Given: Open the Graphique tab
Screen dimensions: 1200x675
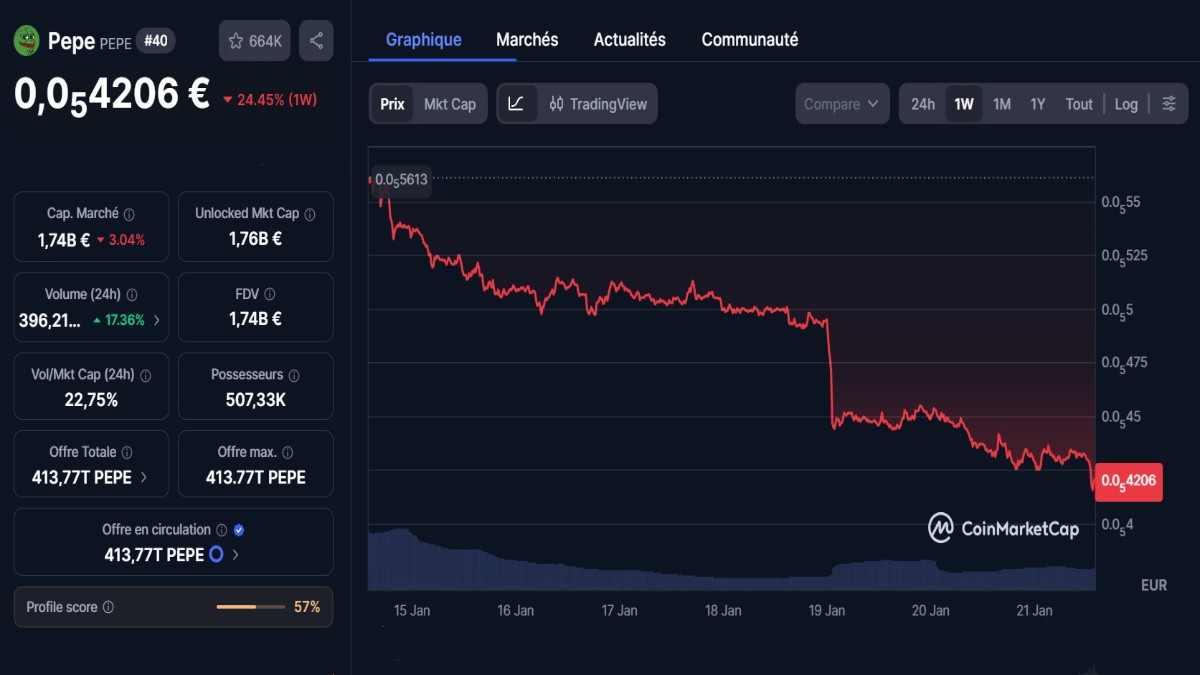Looking at the screenshot, I should pyautogui.click(x=424, y=40).
